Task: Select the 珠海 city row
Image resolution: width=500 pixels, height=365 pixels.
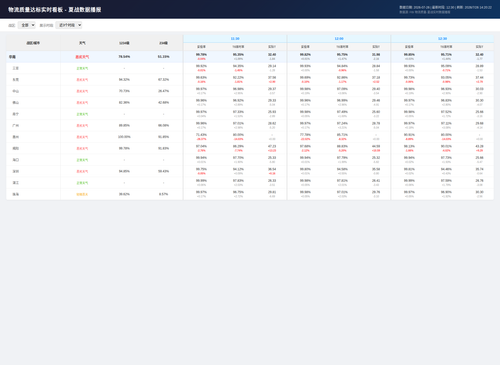Action: click(x=250, y=194)
